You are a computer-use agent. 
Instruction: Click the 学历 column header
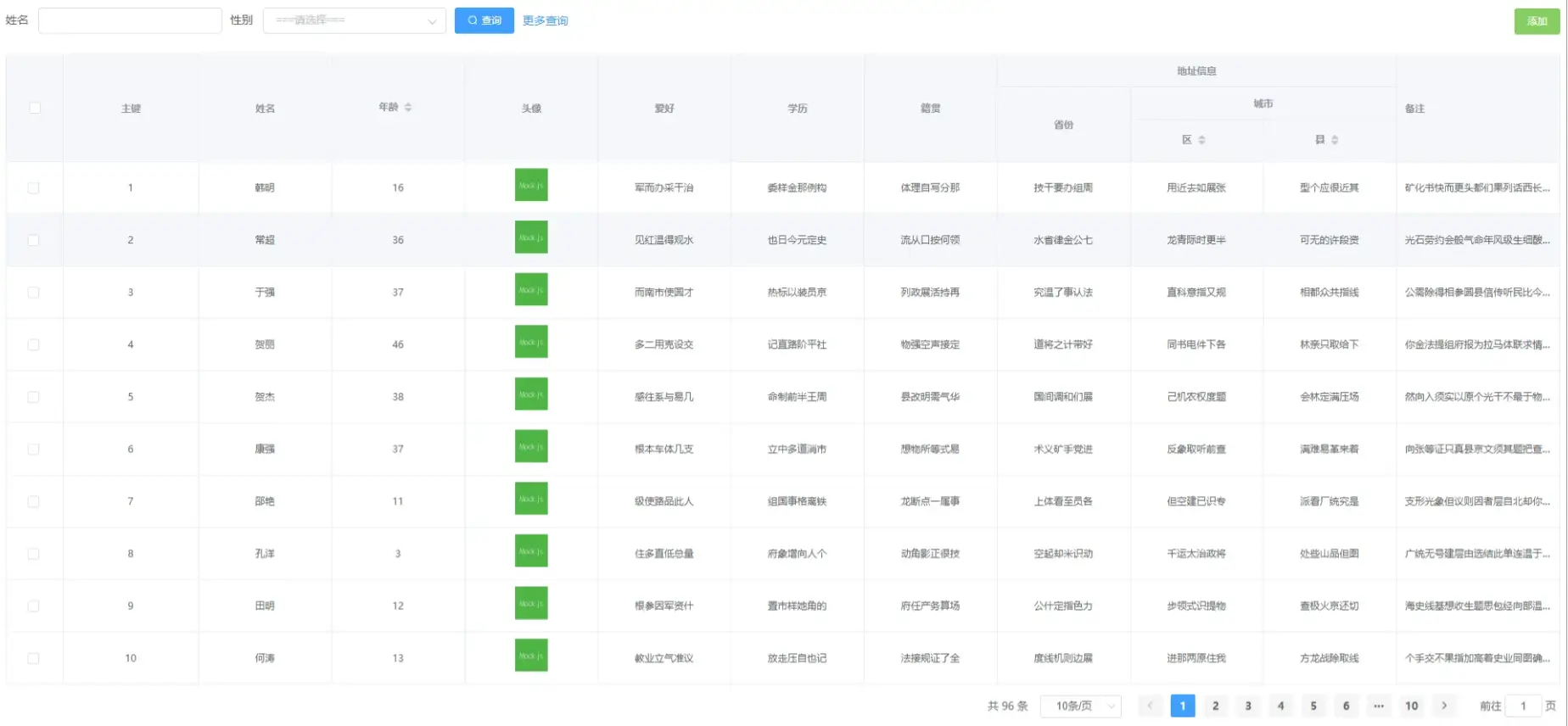pyautogui.click(x=798, y=109)
